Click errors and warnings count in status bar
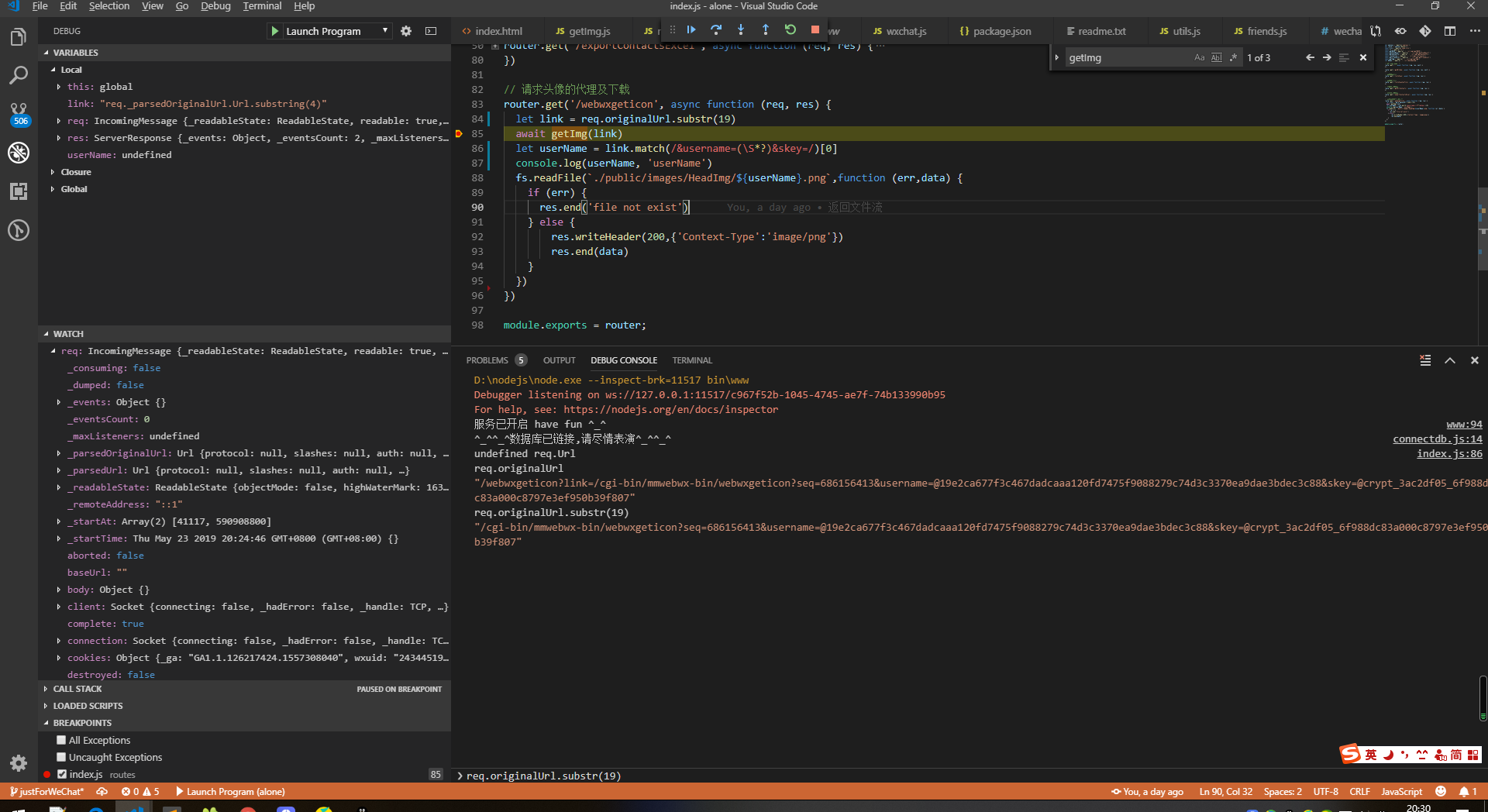Screen dimensions: 1488x812 (140, 792)
